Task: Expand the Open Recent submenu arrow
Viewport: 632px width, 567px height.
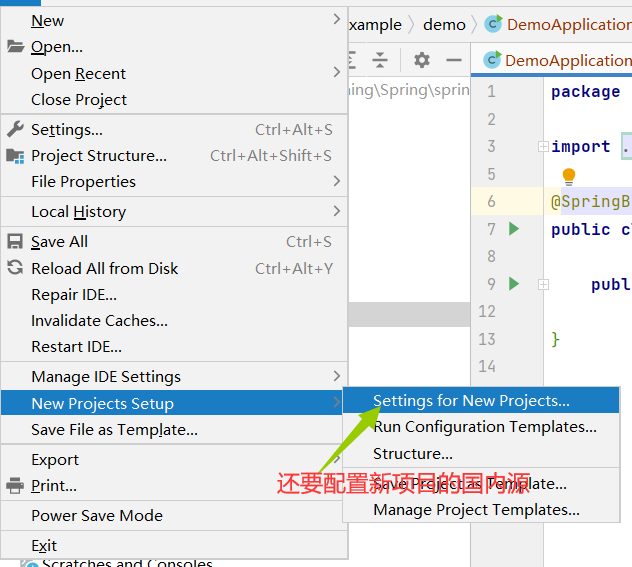Action: pyautogui.click(x=337, y=73)
